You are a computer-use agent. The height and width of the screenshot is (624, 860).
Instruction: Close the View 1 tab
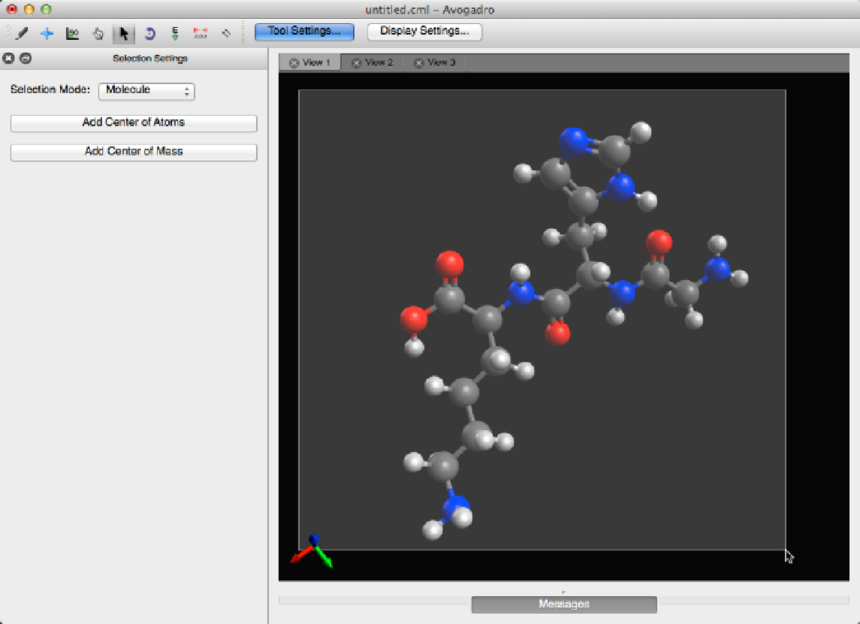tap(294, 63)
